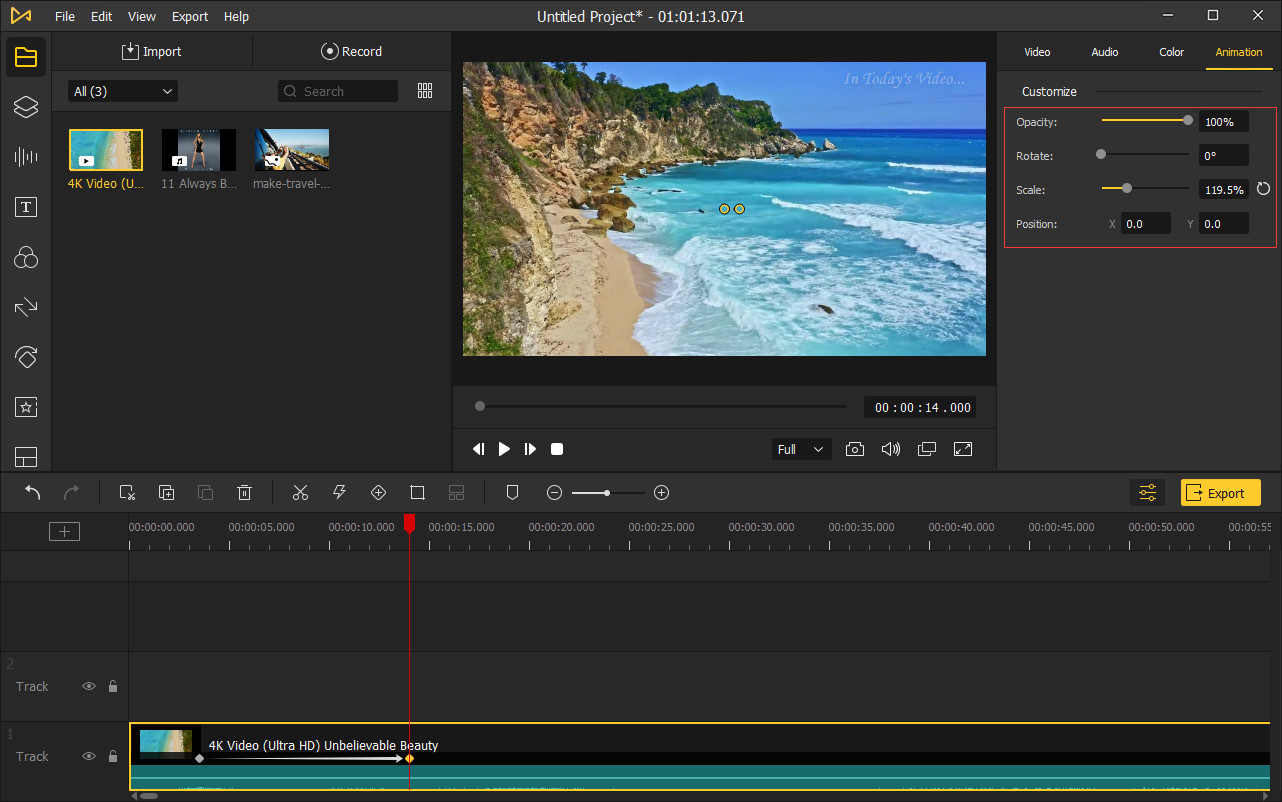Open the Export menu in the menu bar
1282x802 pixels.
189,16
